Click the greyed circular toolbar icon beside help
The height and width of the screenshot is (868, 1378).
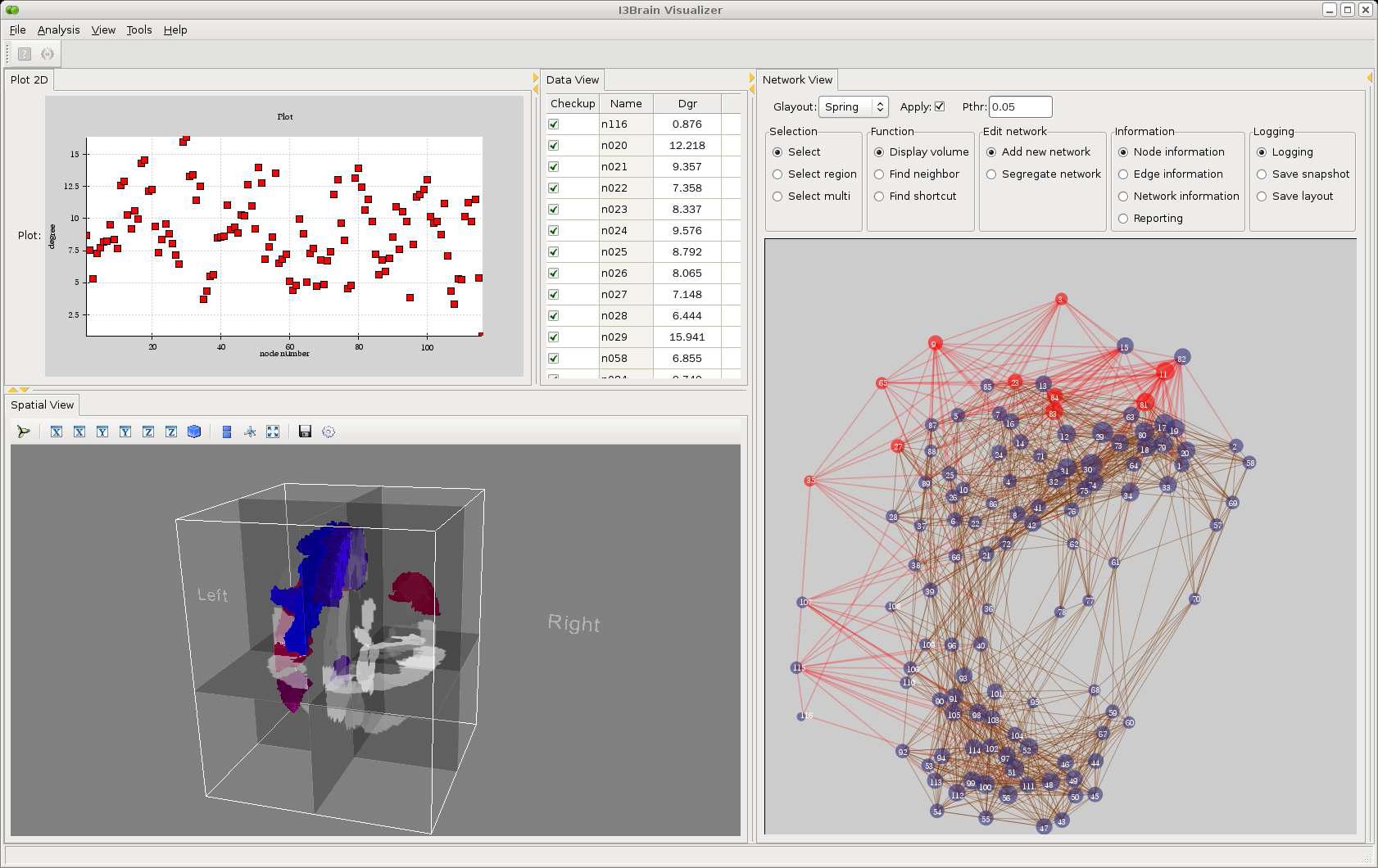coord(48,54)
